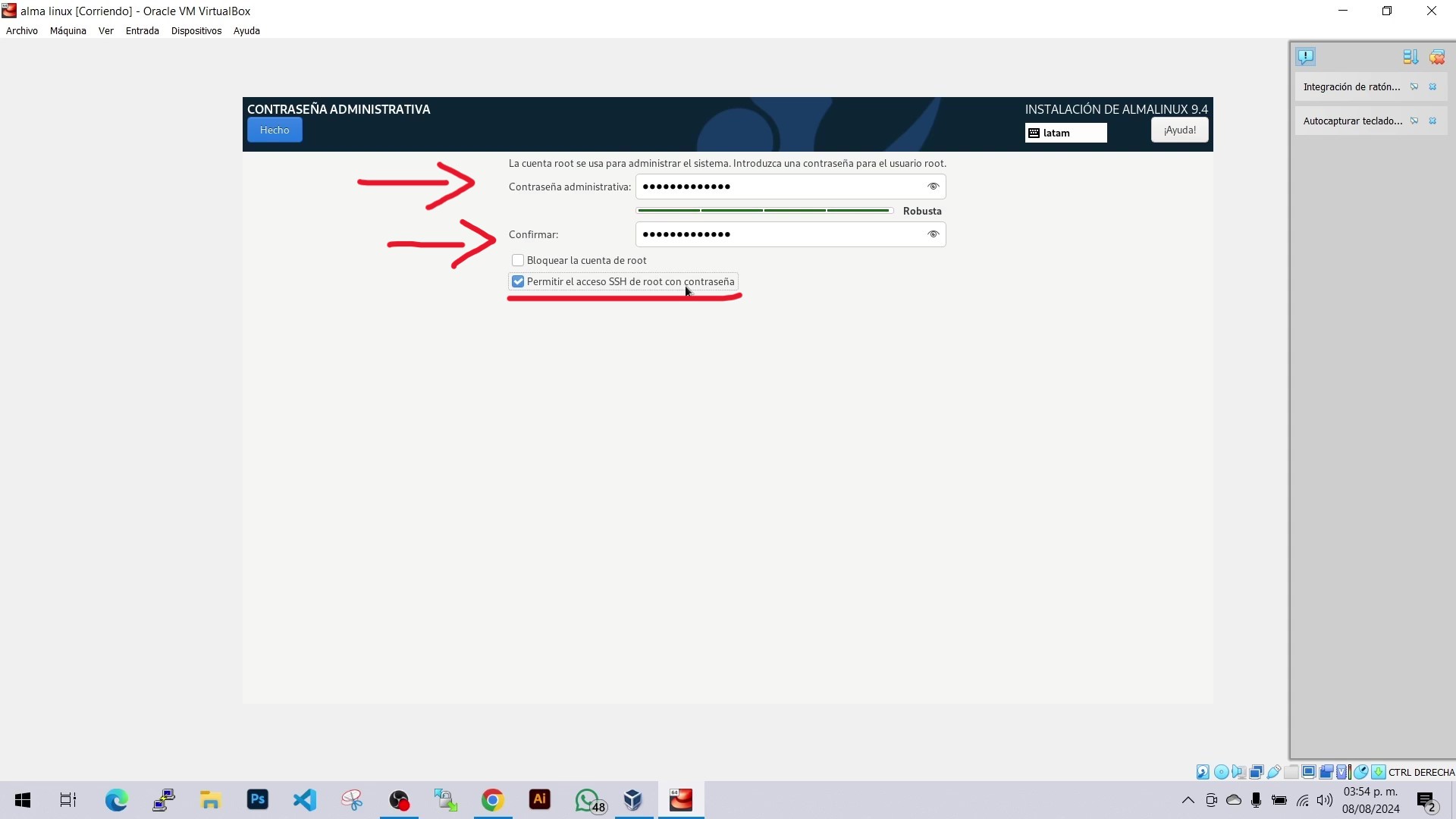Click the CPU virtualization status icon
This screenshot has height=819, width=1456.
click(x=1342, y=772)
